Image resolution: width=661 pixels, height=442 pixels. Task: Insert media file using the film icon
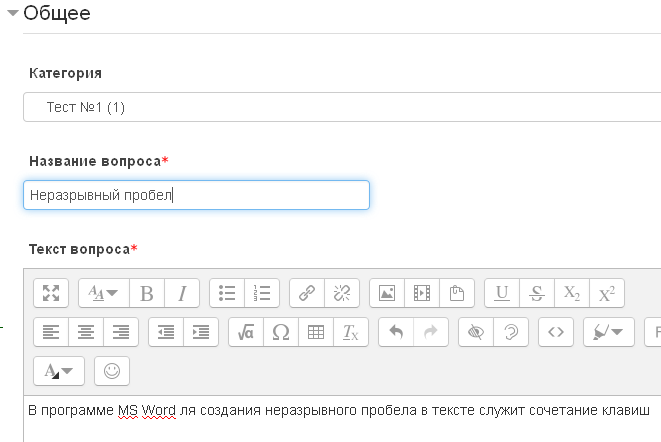(422, 293)
